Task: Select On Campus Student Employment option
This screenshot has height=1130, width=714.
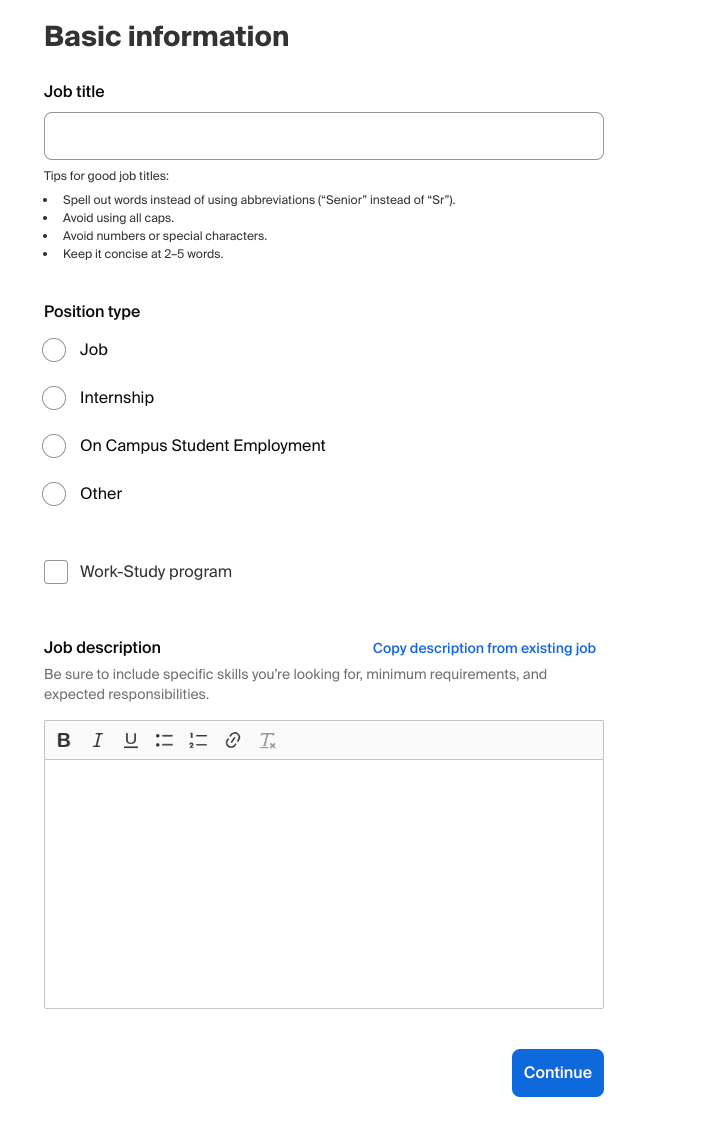Action: point(54,446)
